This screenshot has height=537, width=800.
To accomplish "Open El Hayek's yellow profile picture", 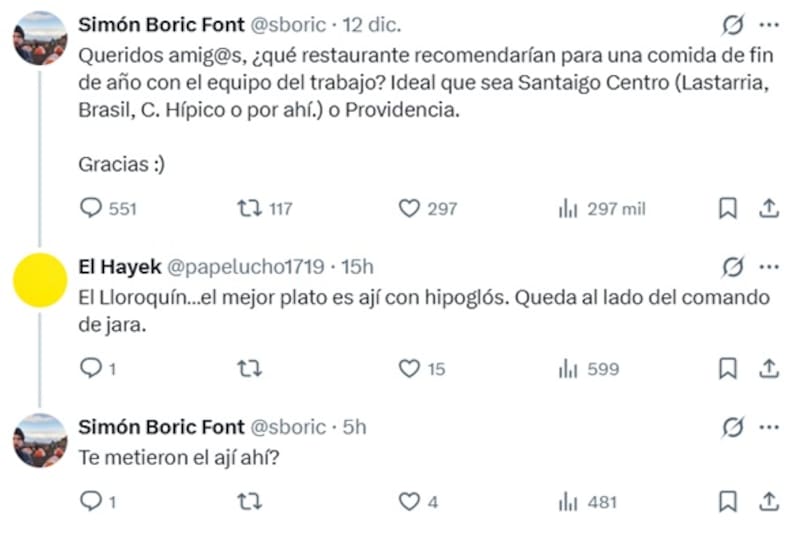I will point(40,280).
